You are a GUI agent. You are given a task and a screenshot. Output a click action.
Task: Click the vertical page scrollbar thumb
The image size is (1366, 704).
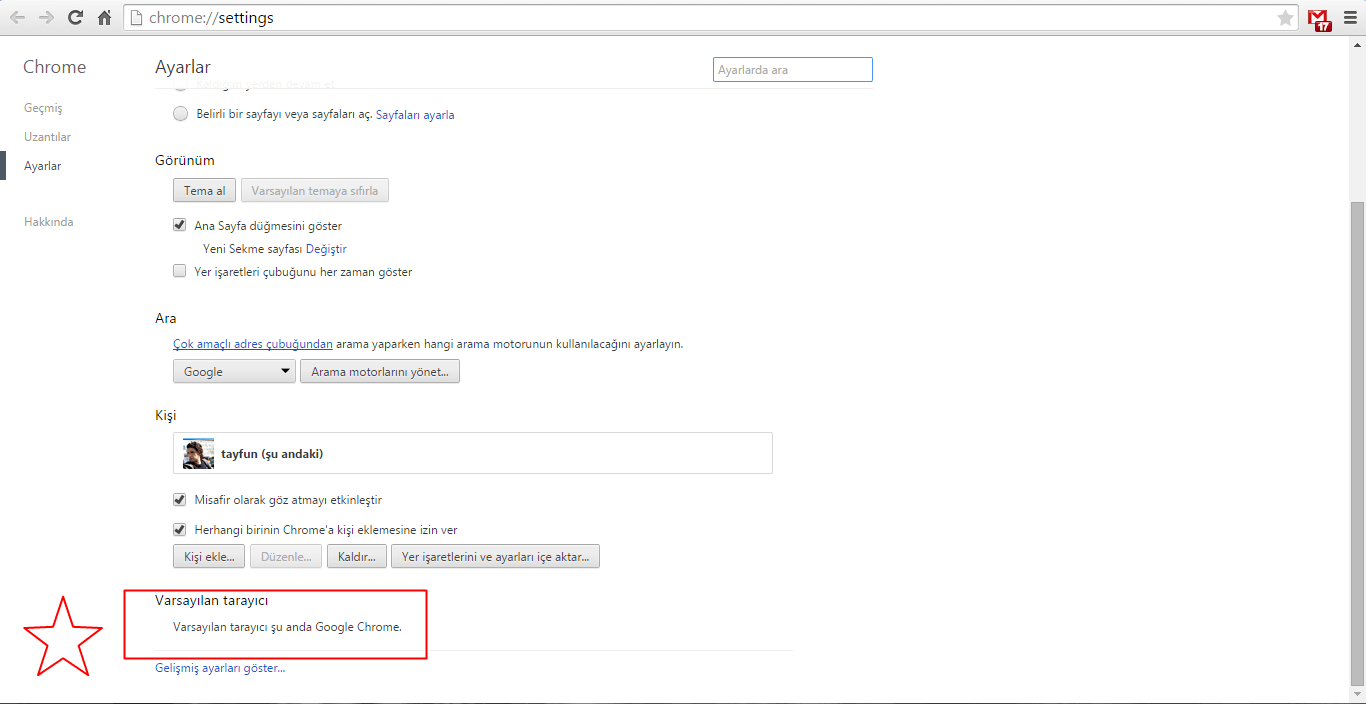(x=1357, y=442)
